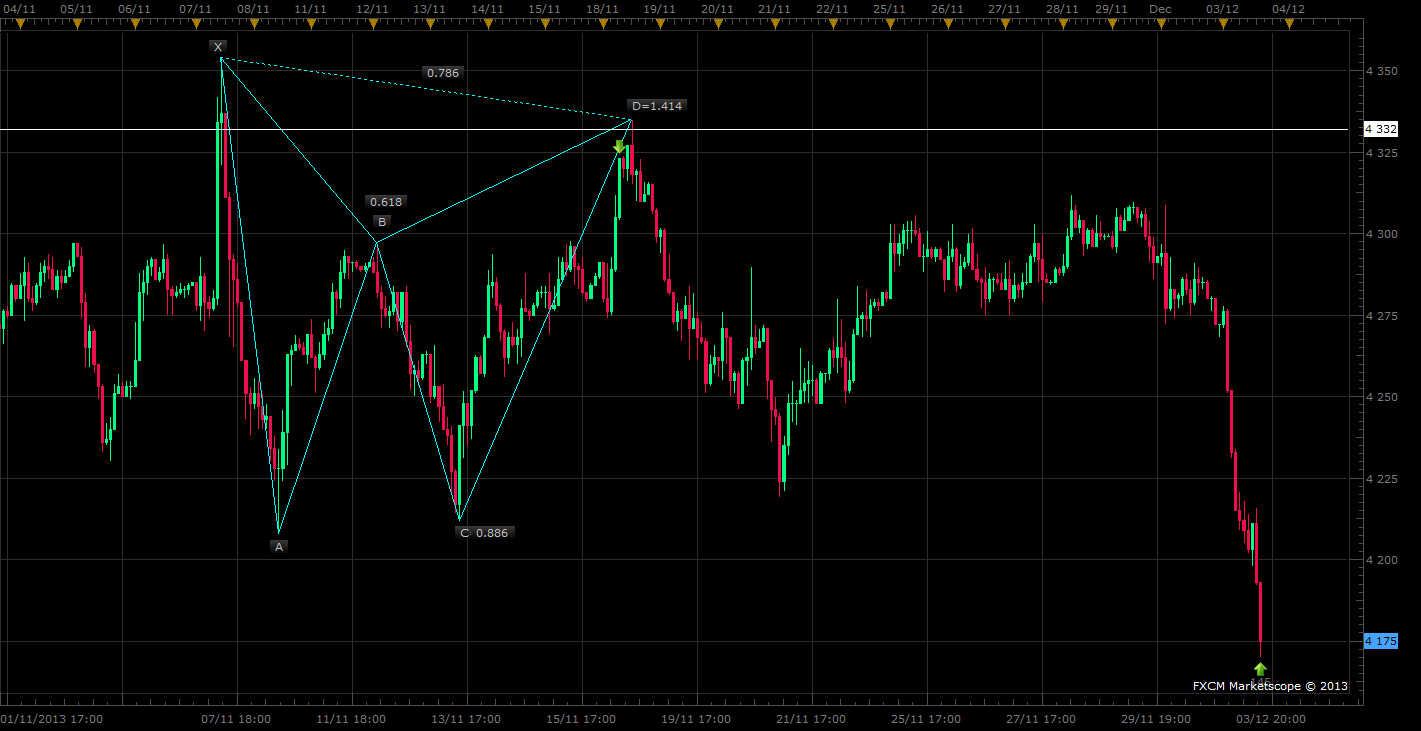The image size is (1421, 731).
Task: Click the blue 4 175 current price tag
Action: (1381, 641)
